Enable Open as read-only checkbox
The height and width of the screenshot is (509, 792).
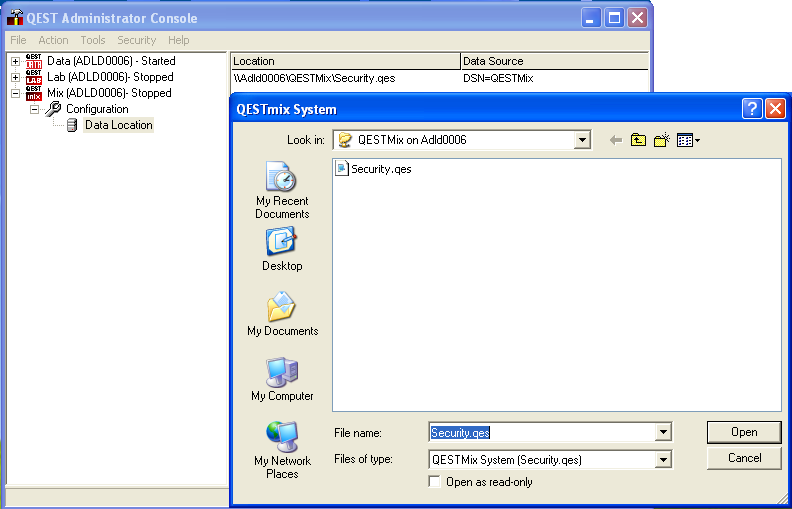click(x=435, y=482)
